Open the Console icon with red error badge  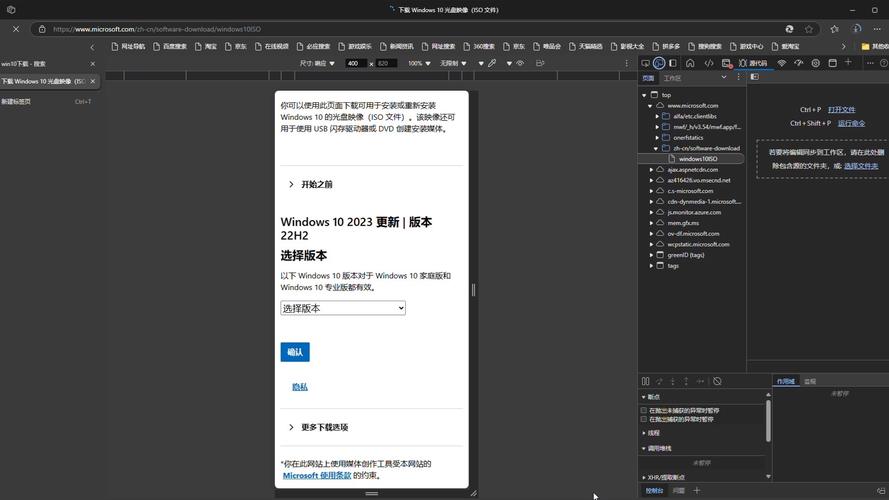pyautogui.click(x=727, y=63)
